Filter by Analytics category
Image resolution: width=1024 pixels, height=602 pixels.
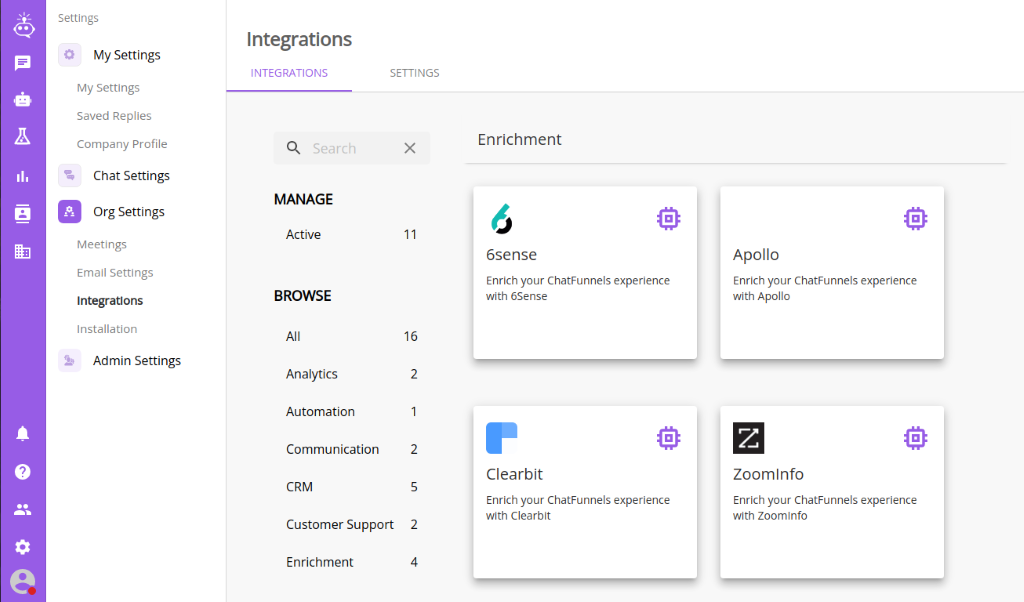351,374
